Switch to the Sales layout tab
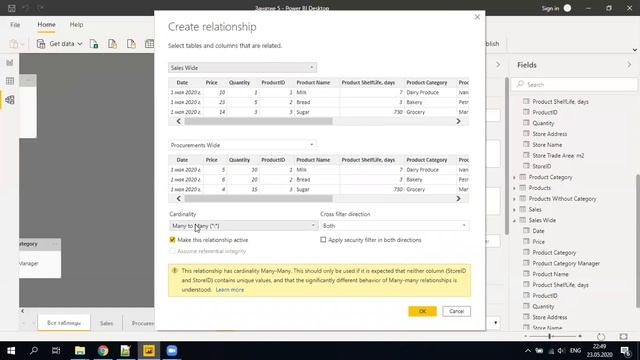640x360 pixels. [x=107, y=323]
